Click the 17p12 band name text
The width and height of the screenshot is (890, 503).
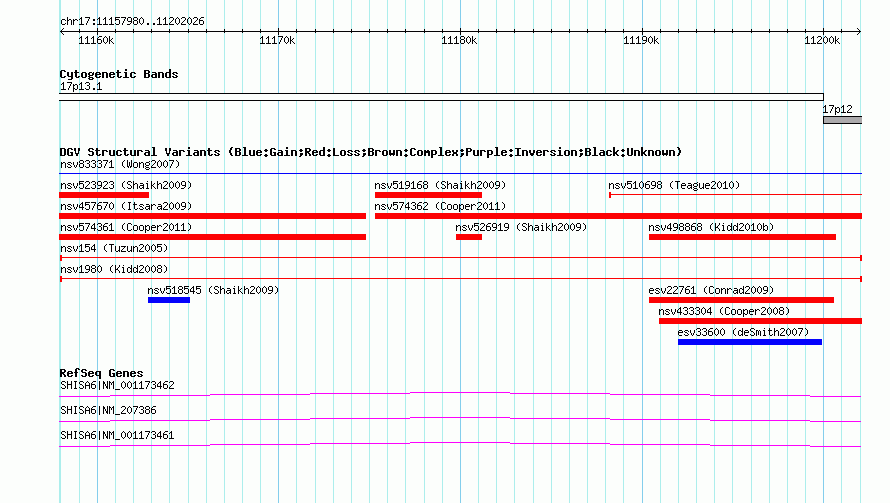[837, 110]
